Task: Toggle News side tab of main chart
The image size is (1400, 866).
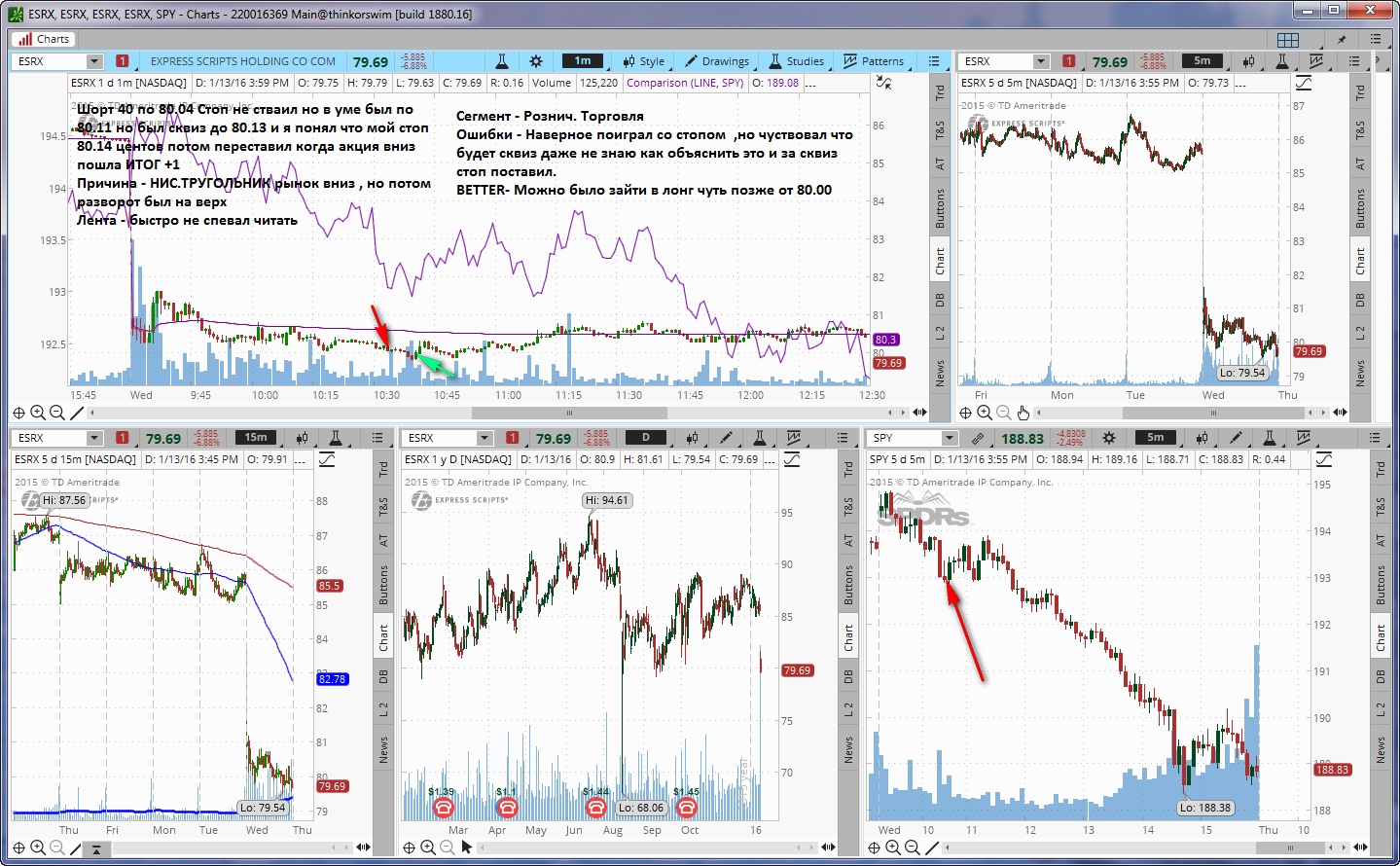Action: pos(940,372)
